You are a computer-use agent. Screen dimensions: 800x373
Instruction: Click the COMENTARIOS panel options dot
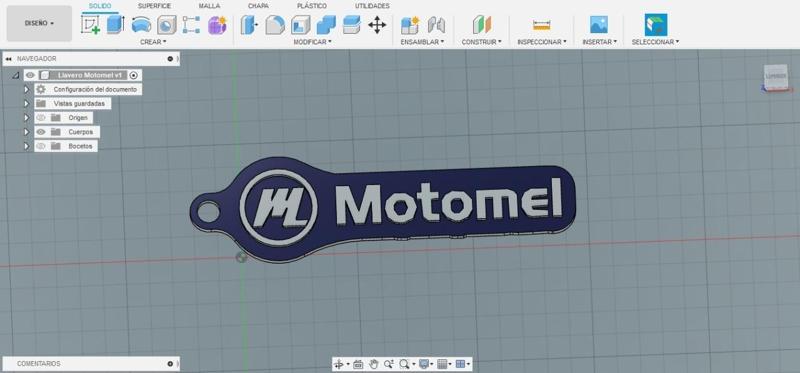pyautogui.click(x=170, y=364)
